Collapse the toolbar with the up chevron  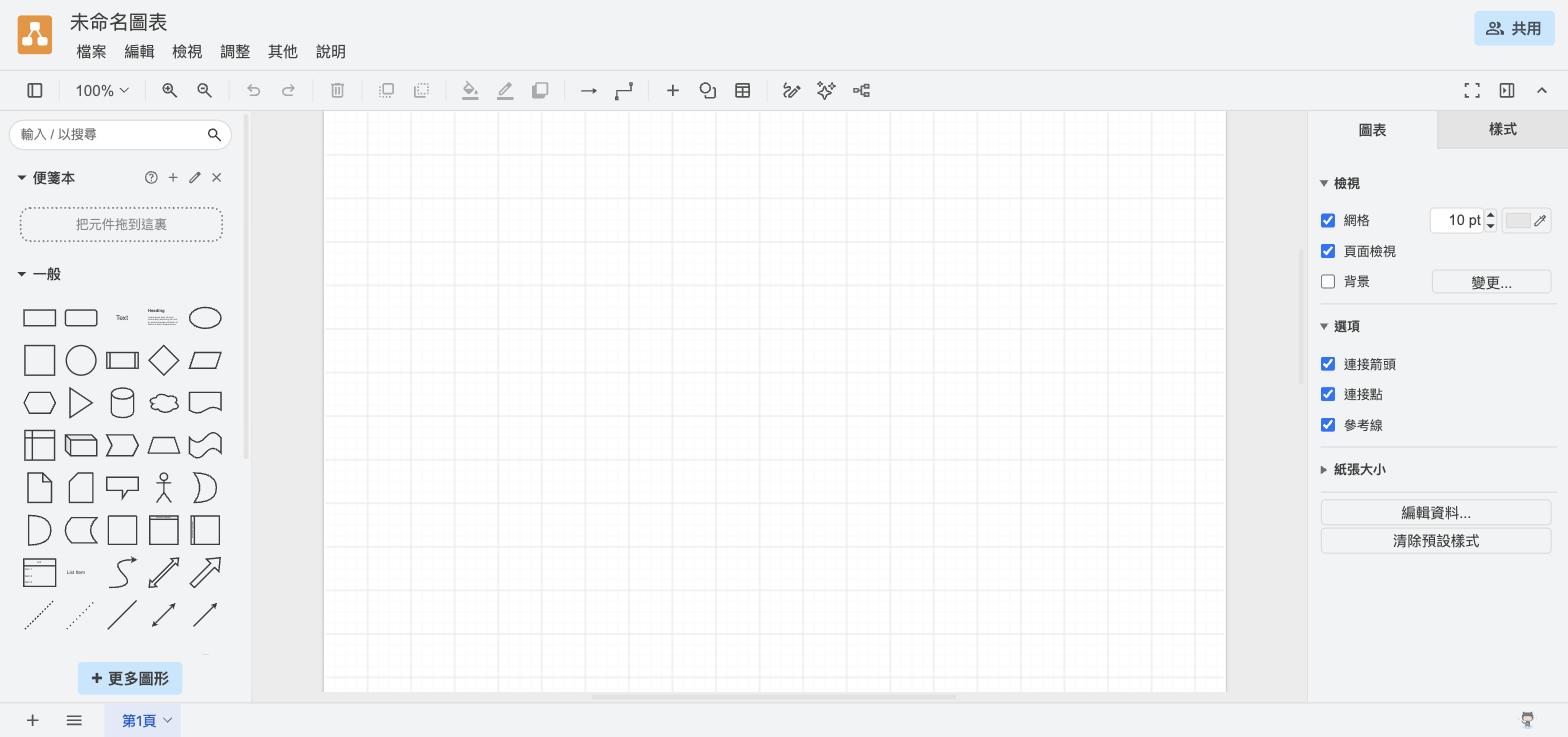[x=1542, y=91]
